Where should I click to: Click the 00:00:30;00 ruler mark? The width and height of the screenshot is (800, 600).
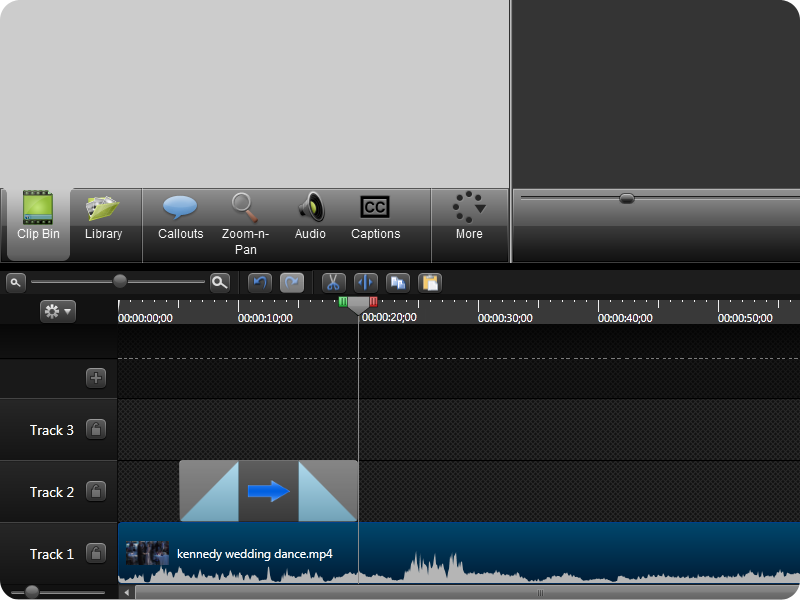[x=505, y=318]
